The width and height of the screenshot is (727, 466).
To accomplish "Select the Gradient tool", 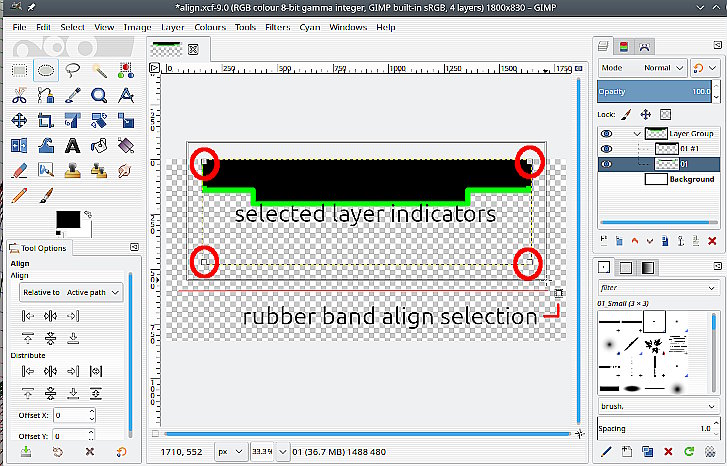I will (126, 146).
